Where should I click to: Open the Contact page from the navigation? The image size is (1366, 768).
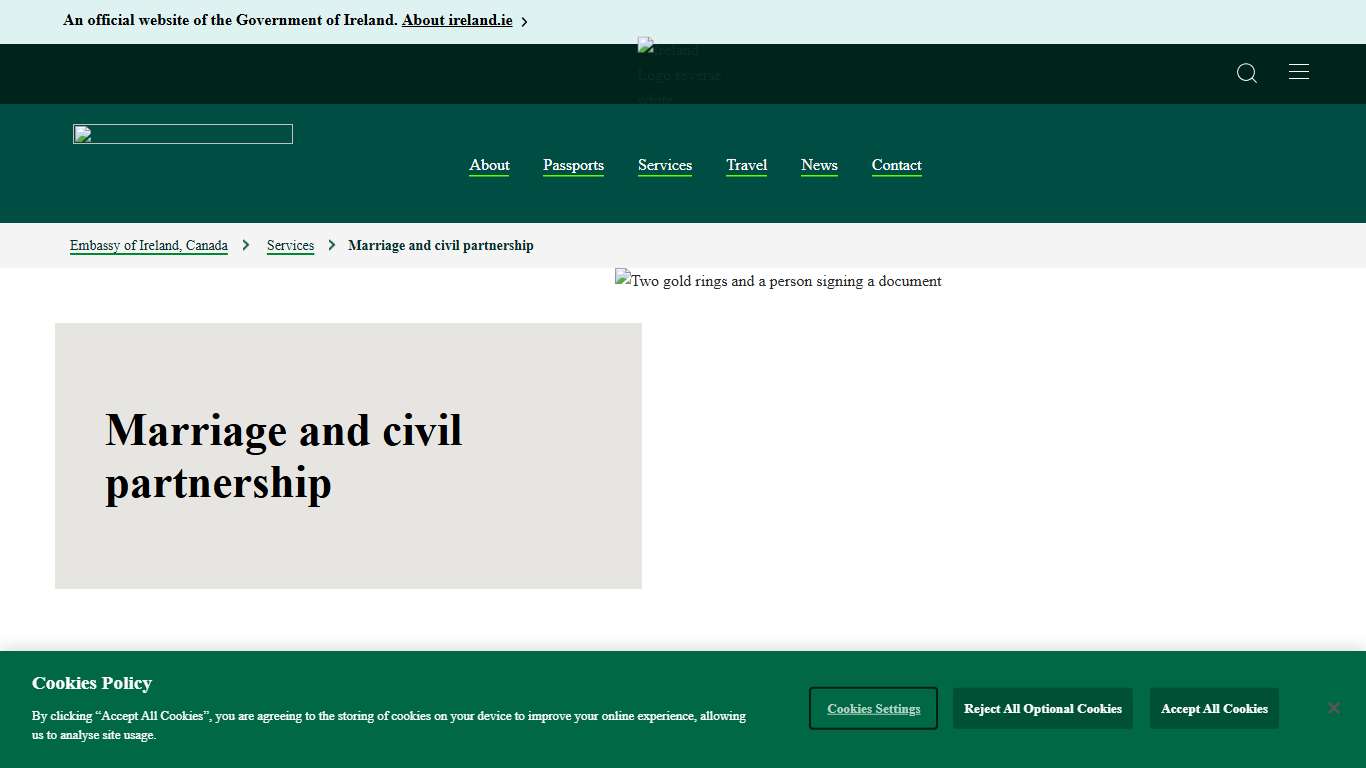point(896,165)
